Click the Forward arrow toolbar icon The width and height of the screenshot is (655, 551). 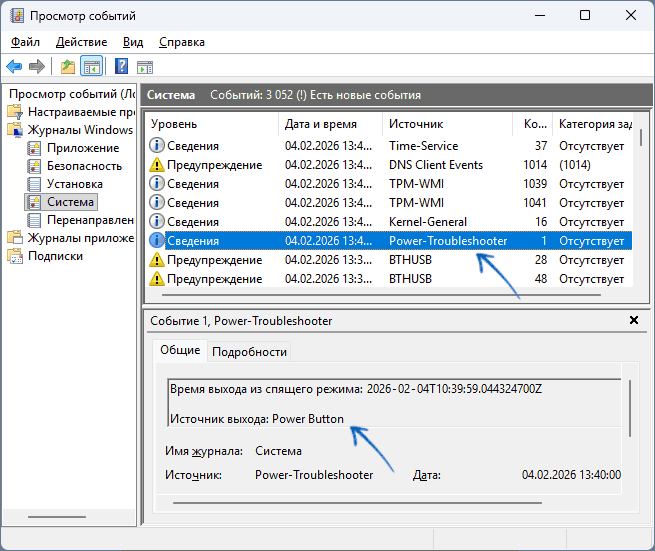(37, 67)
